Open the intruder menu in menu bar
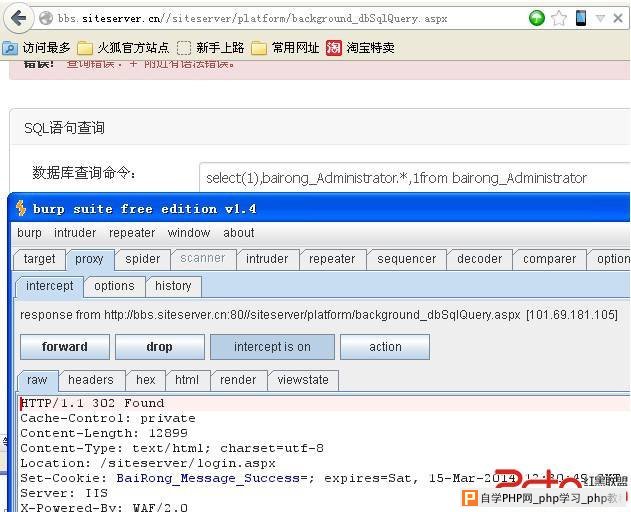Viewport: 631px width, 512px height. click(75, 233)
